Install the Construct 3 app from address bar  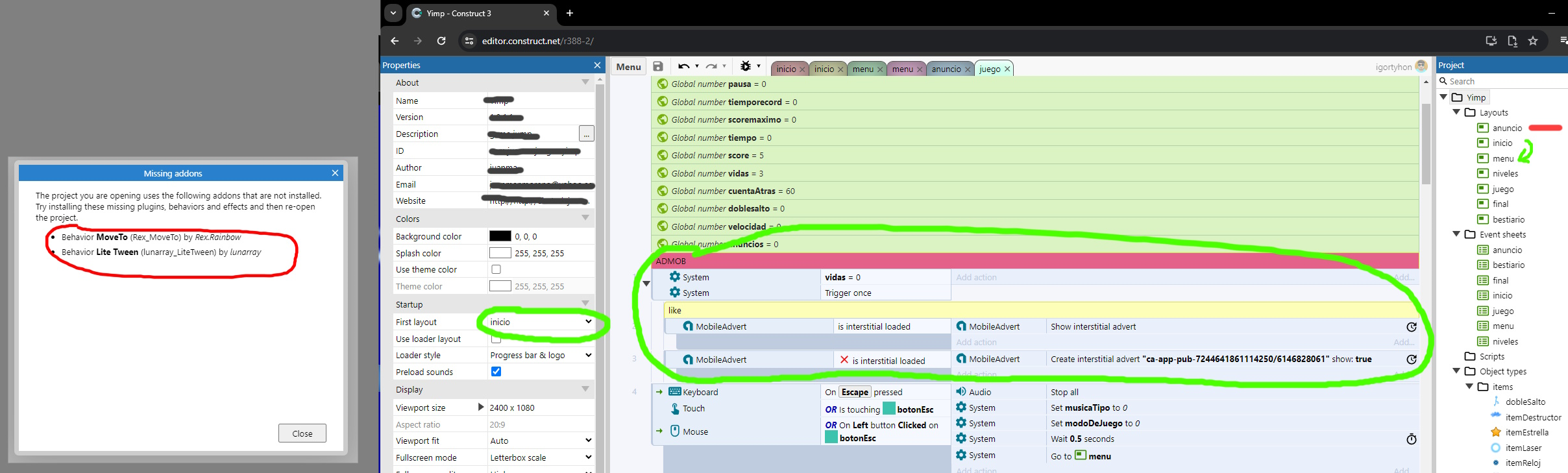1491,41
